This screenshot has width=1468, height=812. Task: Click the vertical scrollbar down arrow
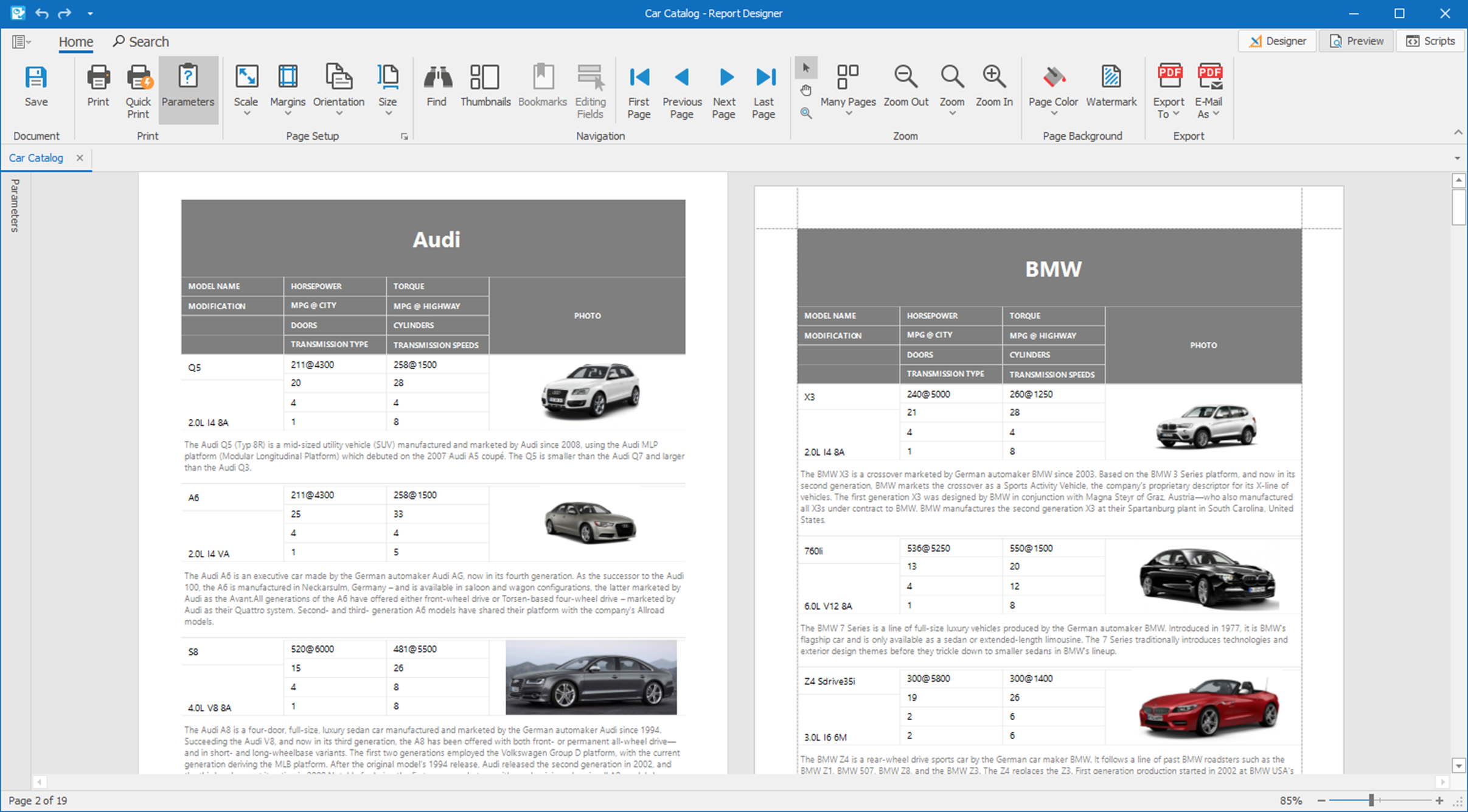1458,766
